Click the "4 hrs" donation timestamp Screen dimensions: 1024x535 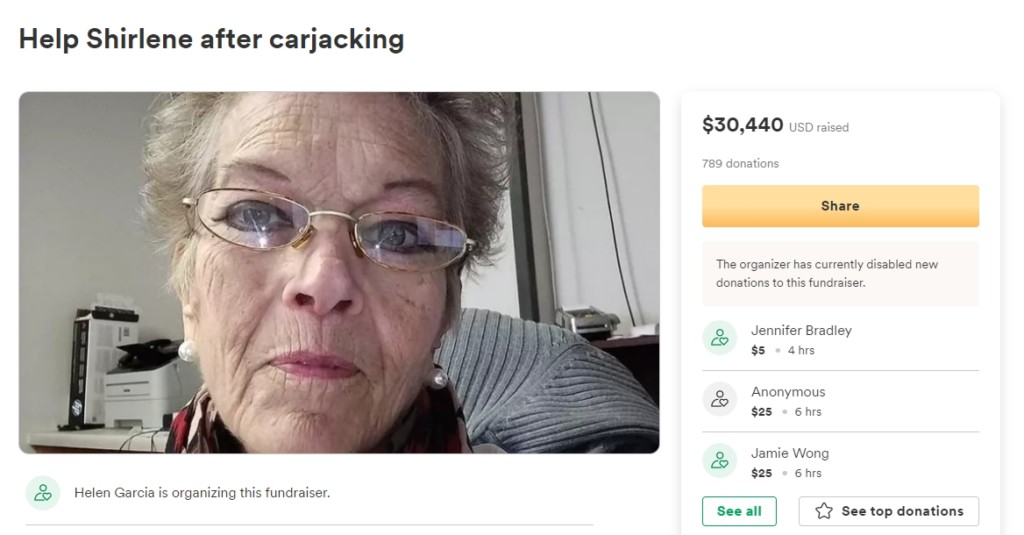tap(801, 351)
